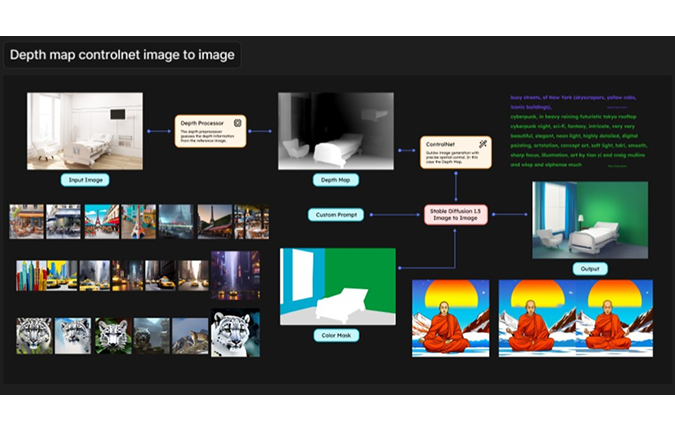The height and width of the screenshot is (432, 675).
Task: Select the green and blue color mask image
Action: [338, 287]
